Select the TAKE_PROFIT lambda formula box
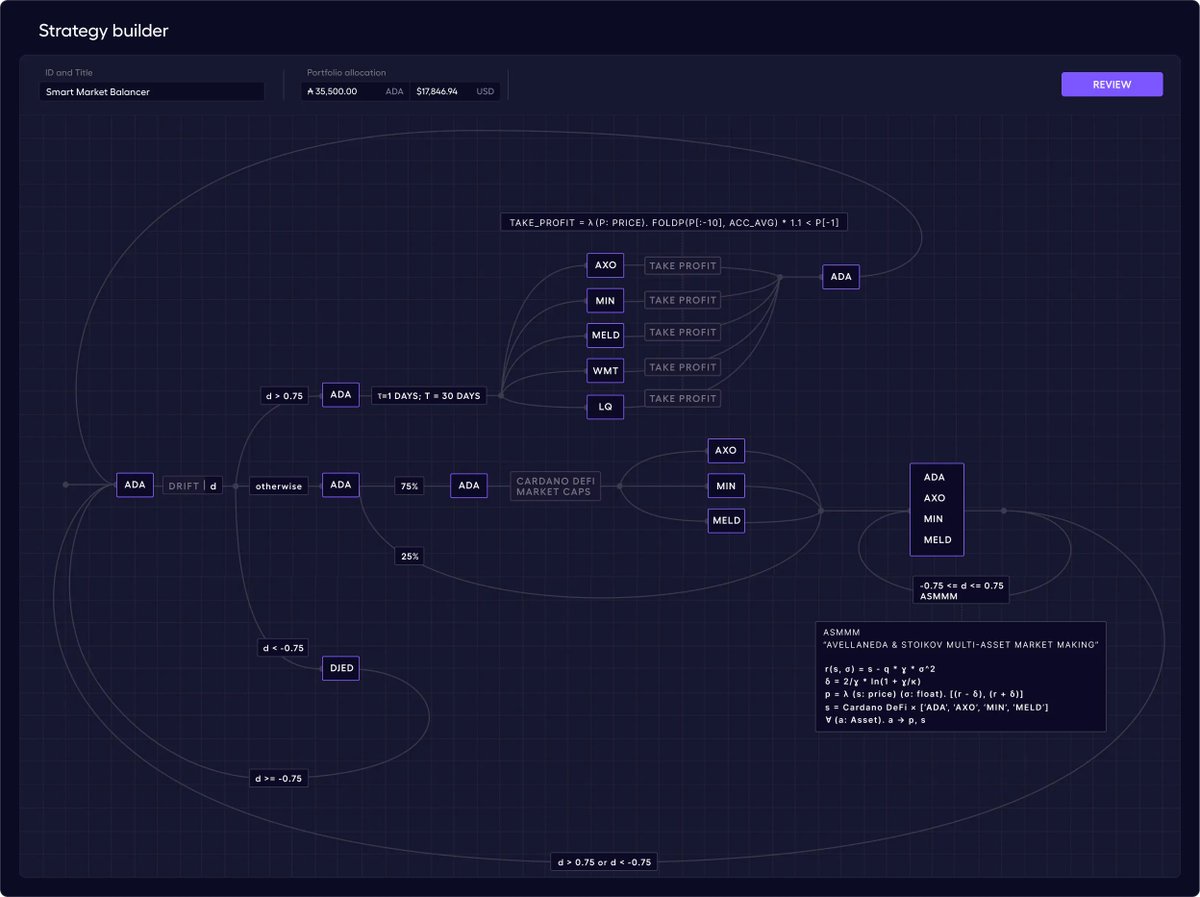 point(673,222)
